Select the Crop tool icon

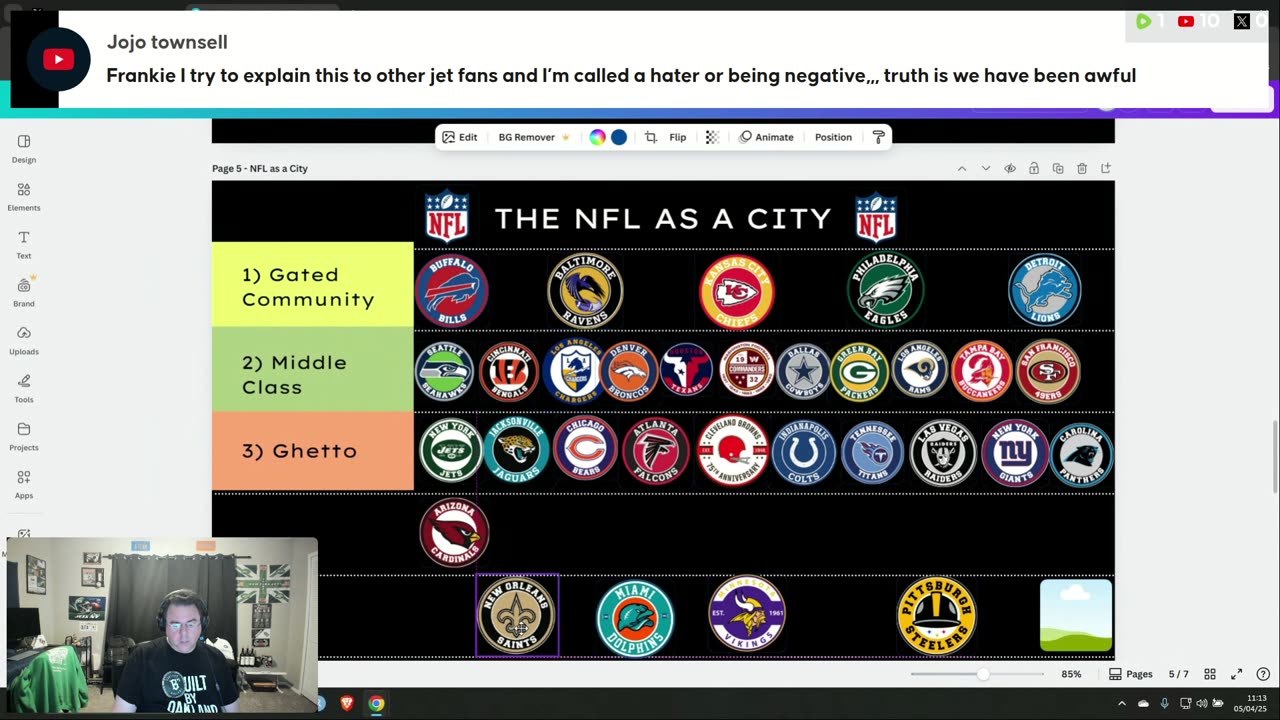click(651, 137)
